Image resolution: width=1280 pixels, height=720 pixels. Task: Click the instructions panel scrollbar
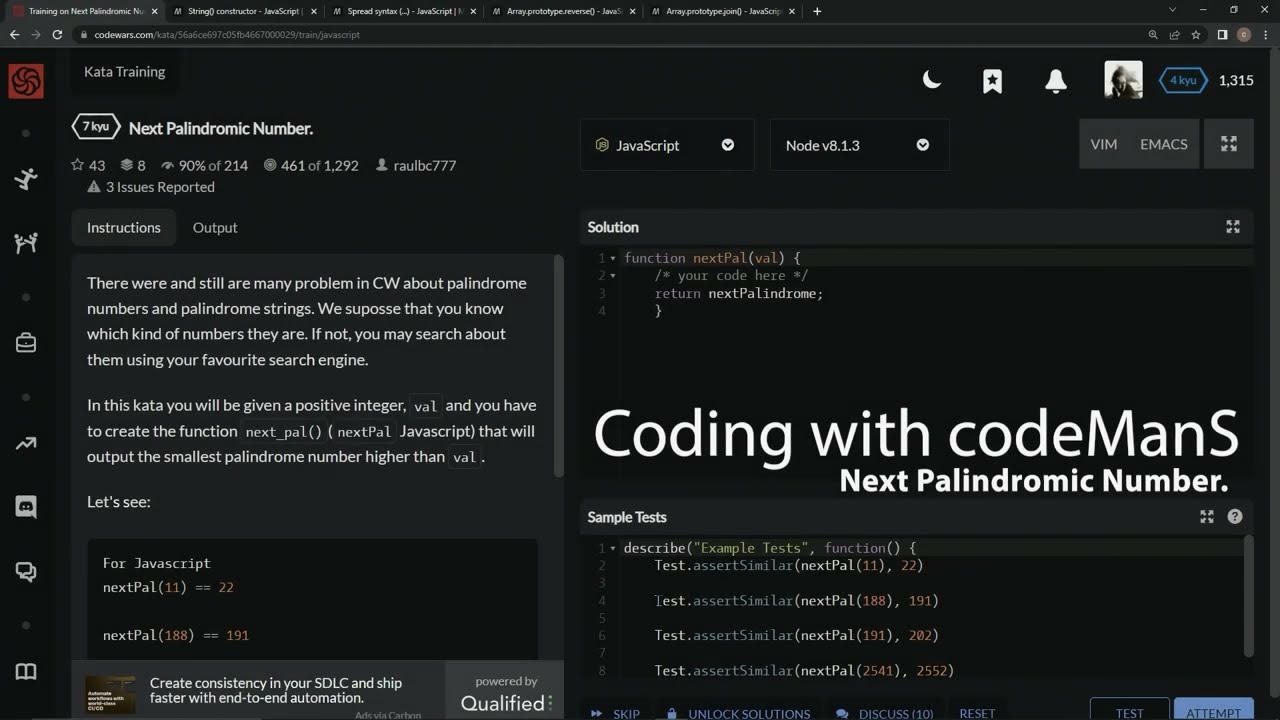click(x=559, y=367)
